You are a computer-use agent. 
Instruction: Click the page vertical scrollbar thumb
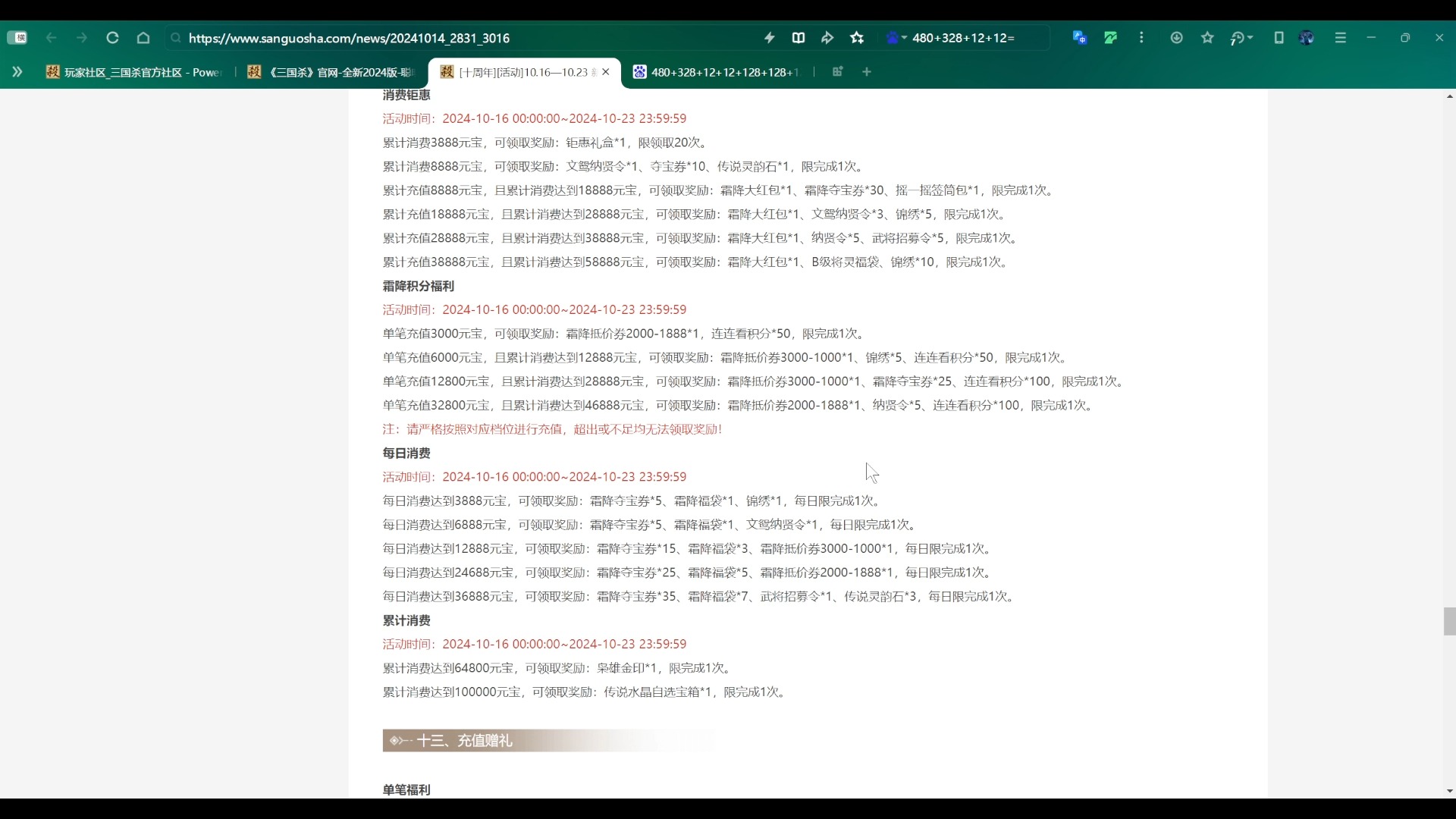tap(1449, 621)
